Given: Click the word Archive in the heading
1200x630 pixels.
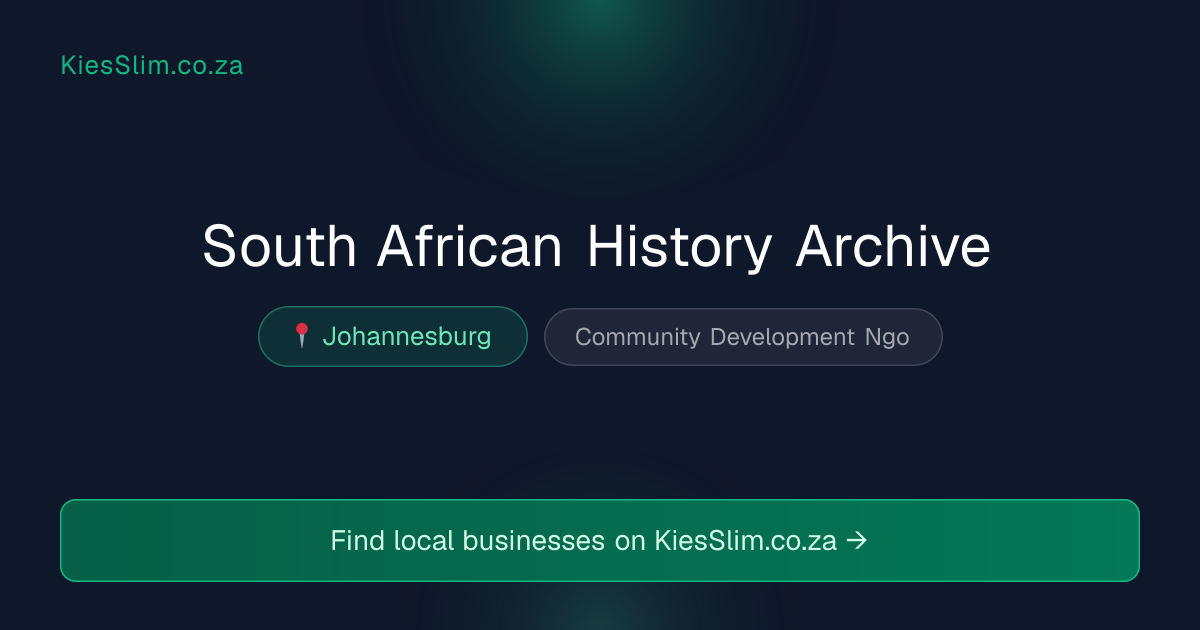Looking at the screenshot, I should 893,246.
